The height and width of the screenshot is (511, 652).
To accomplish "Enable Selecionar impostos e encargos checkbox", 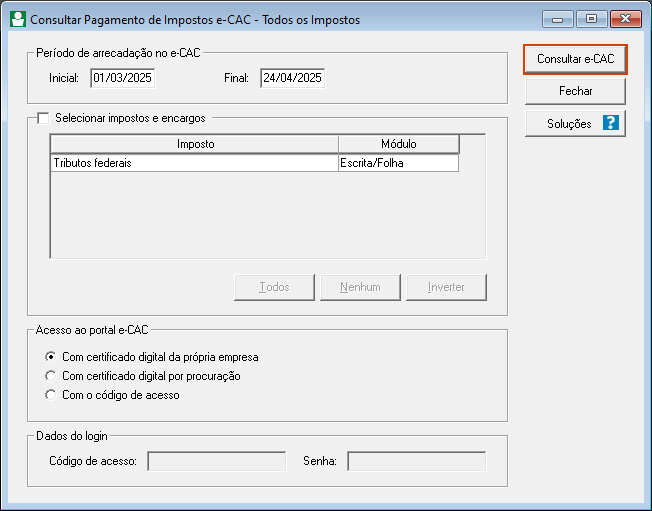I will 43,118.
